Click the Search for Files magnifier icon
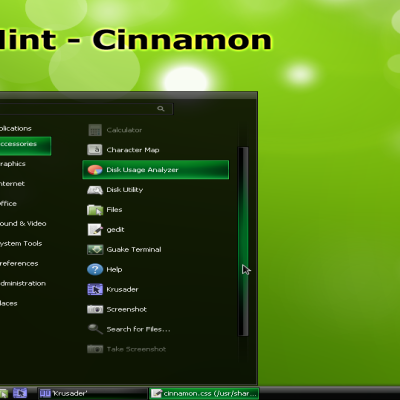Viewport: 400px width, 400px height. click(95, 329)
